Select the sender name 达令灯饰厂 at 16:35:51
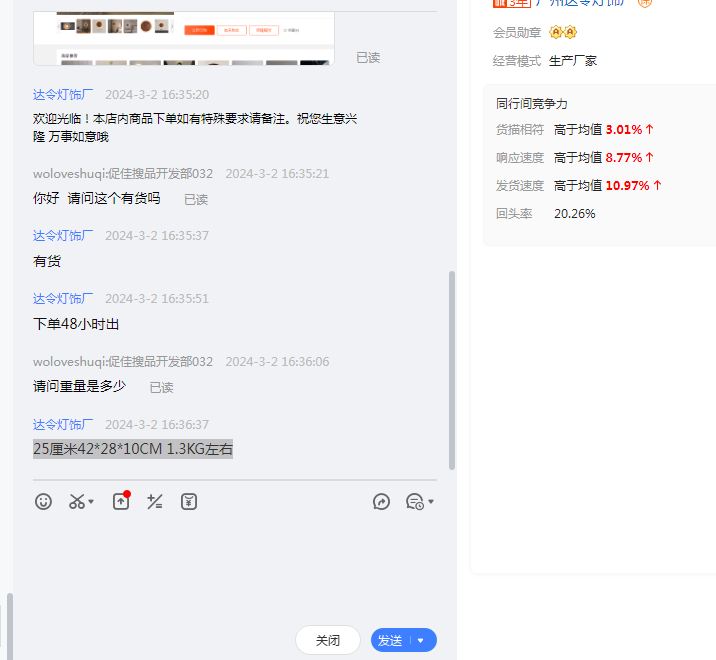 point(63,299)
